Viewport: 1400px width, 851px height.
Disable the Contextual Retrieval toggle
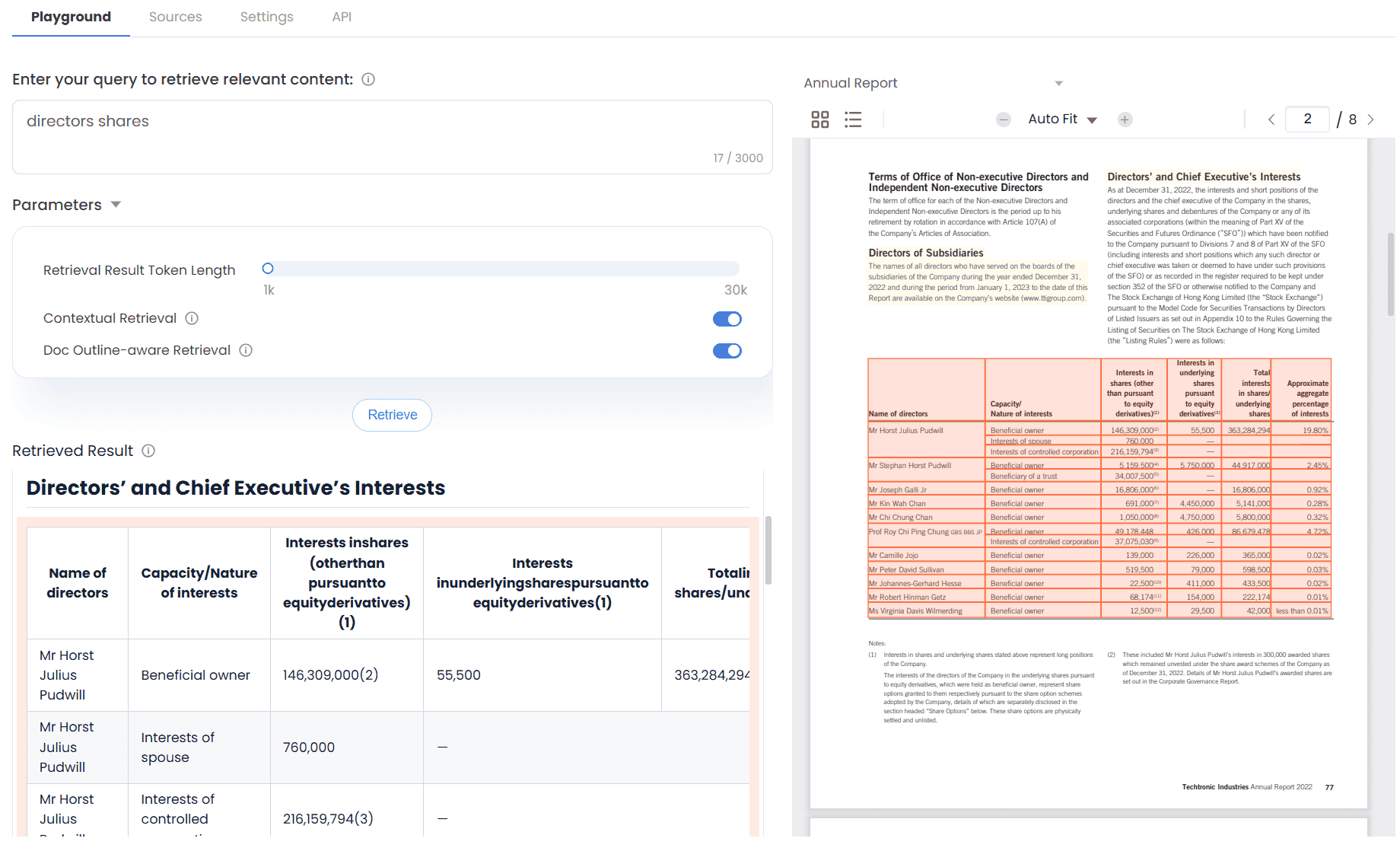727,319
